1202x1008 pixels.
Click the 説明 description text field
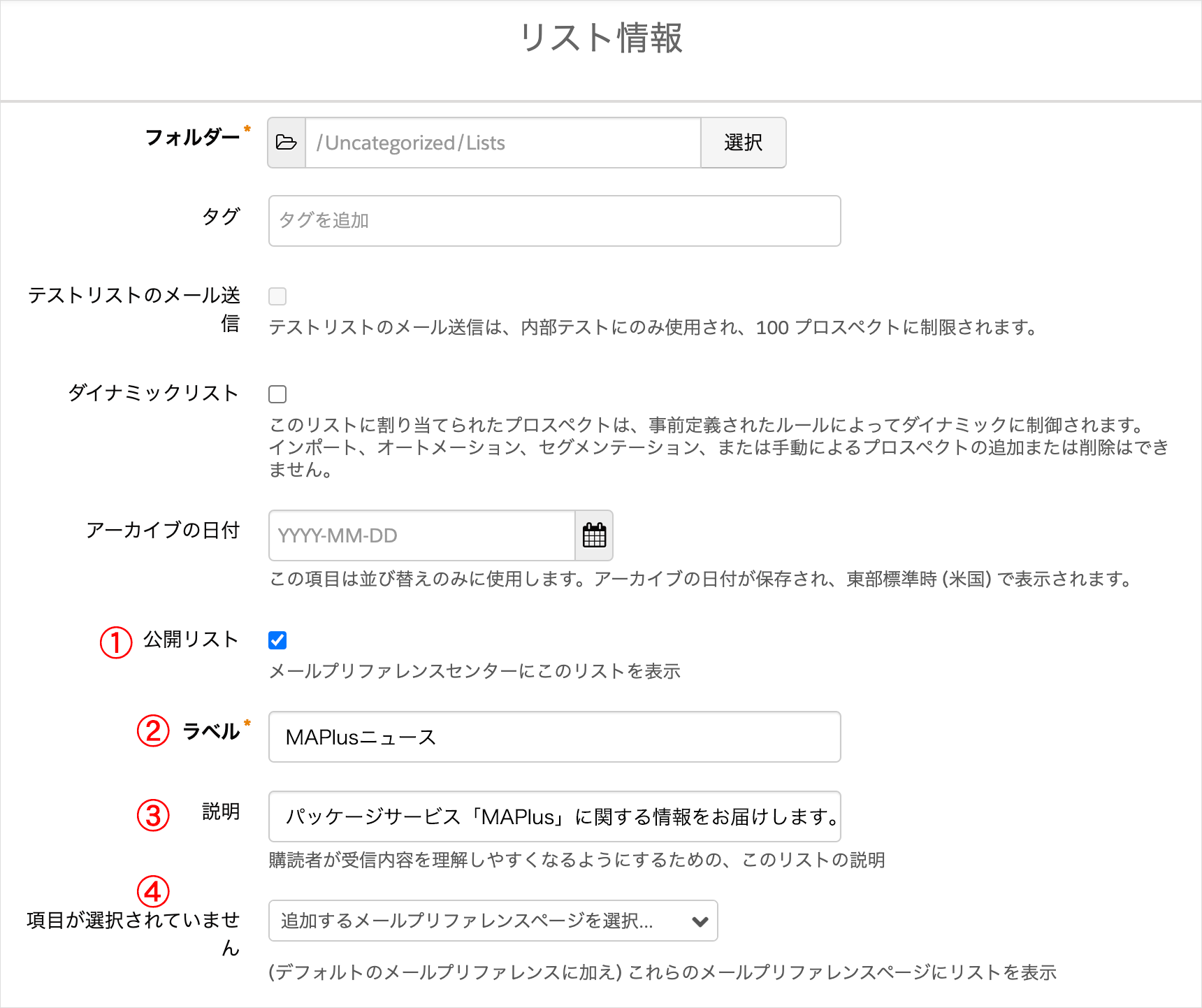click(x=555, y=816)
